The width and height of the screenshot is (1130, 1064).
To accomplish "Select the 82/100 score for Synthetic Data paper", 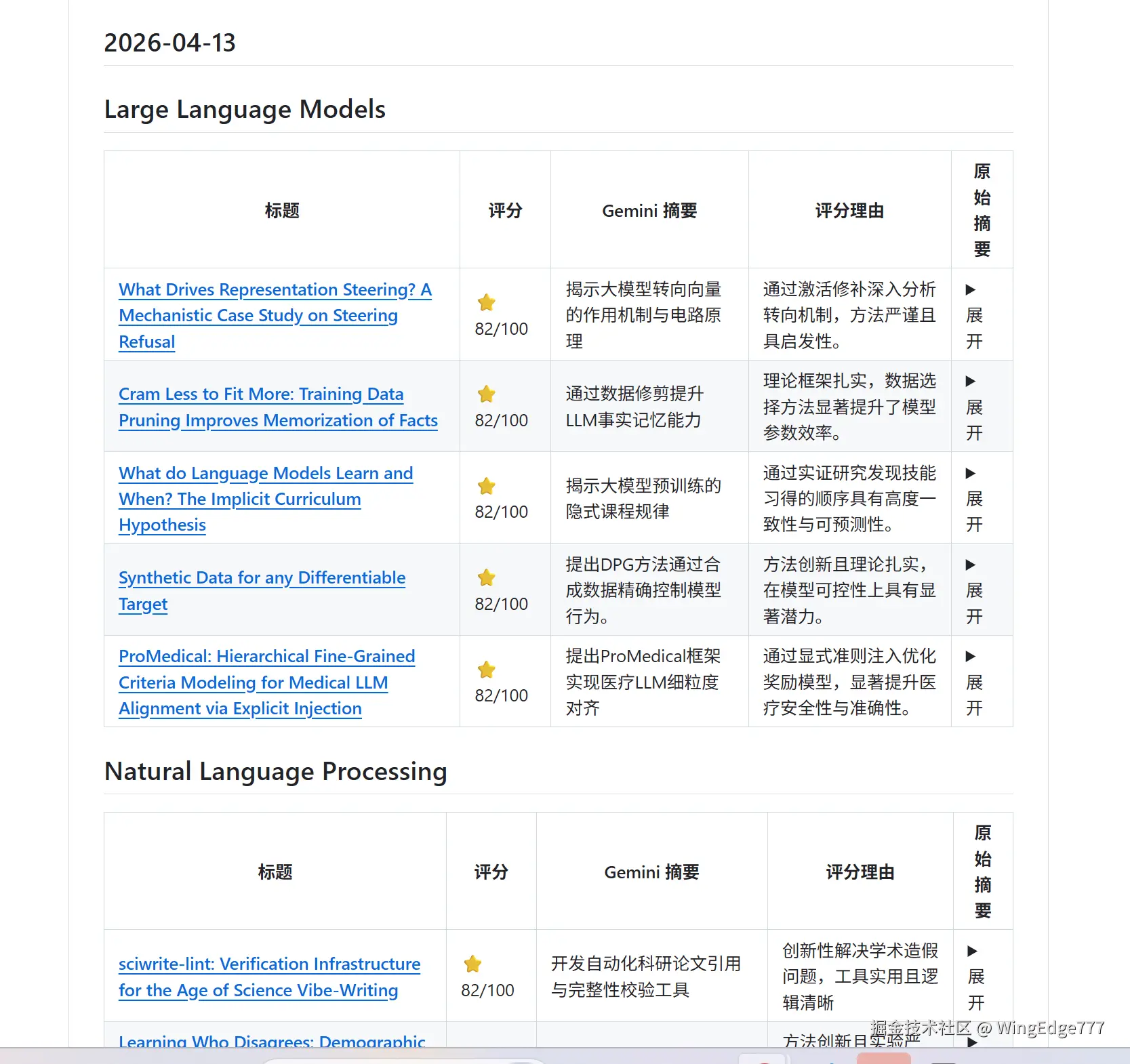I will [x=502, y=604].
